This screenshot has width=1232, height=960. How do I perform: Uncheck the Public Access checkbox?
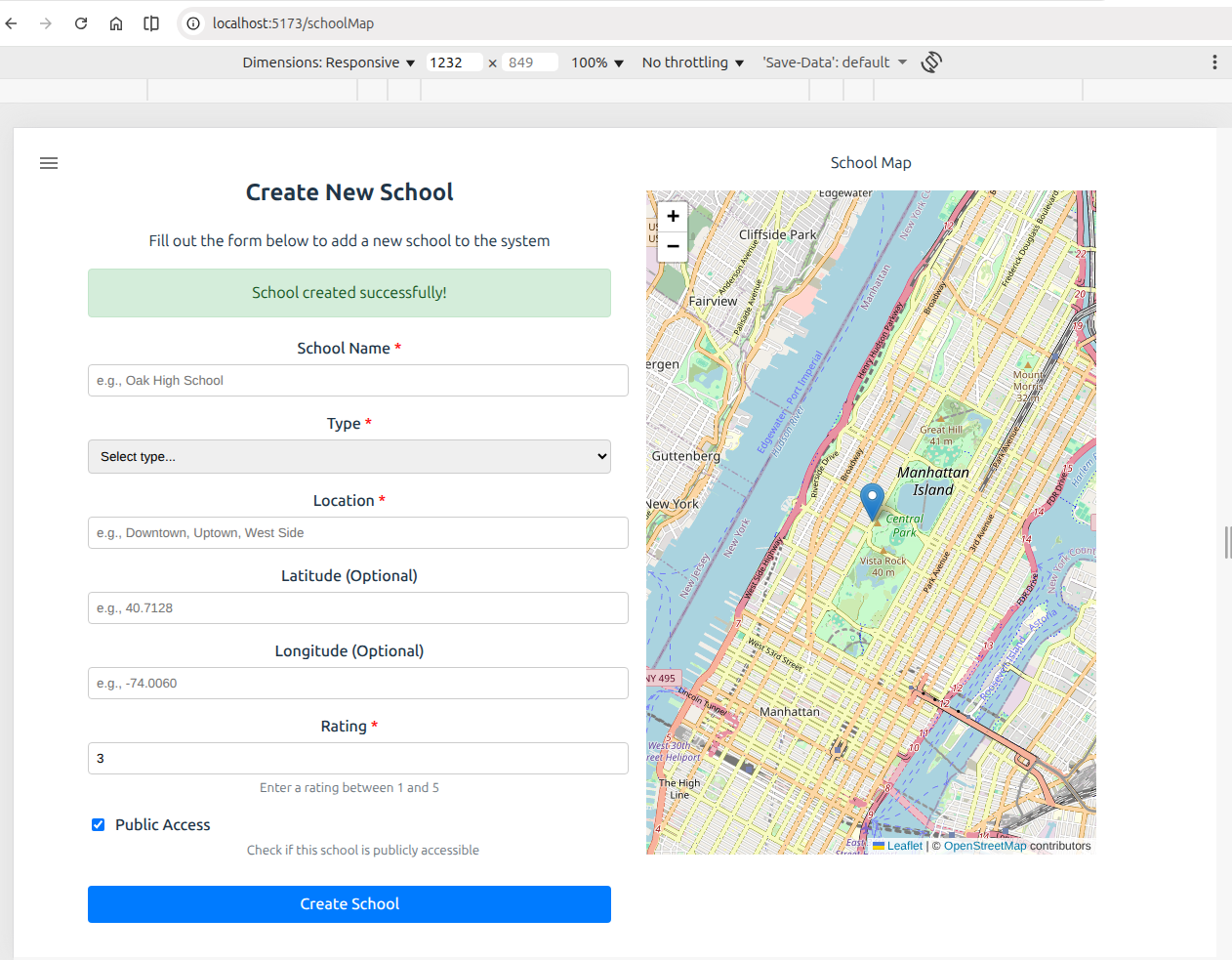coord(99,825)
